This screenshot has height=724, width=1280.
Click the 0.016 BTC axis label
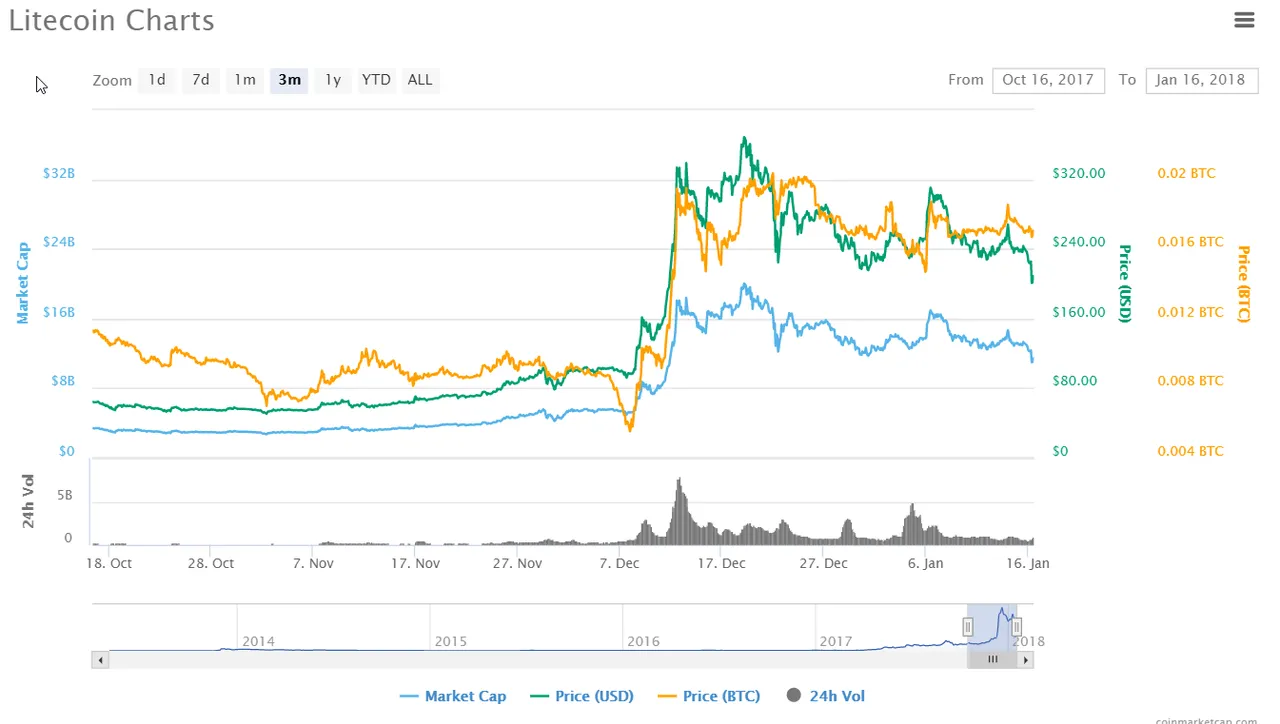click(1190, 242)
